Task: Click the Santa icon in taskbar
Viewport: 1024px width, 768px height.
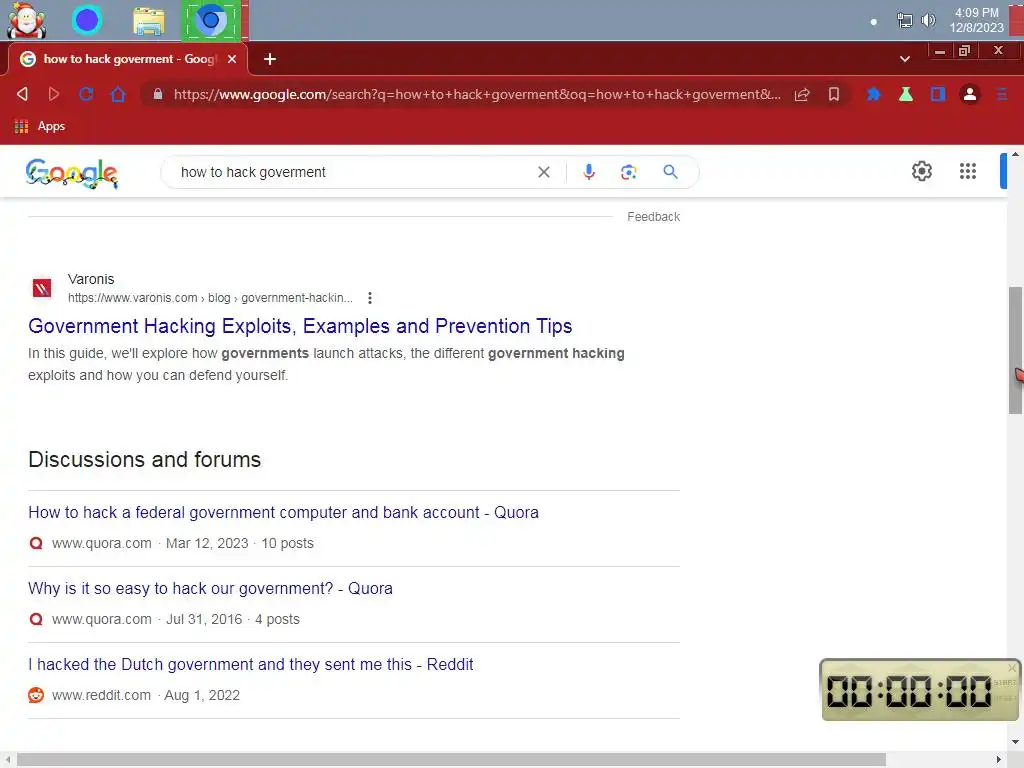Action: tap(26, 20)
